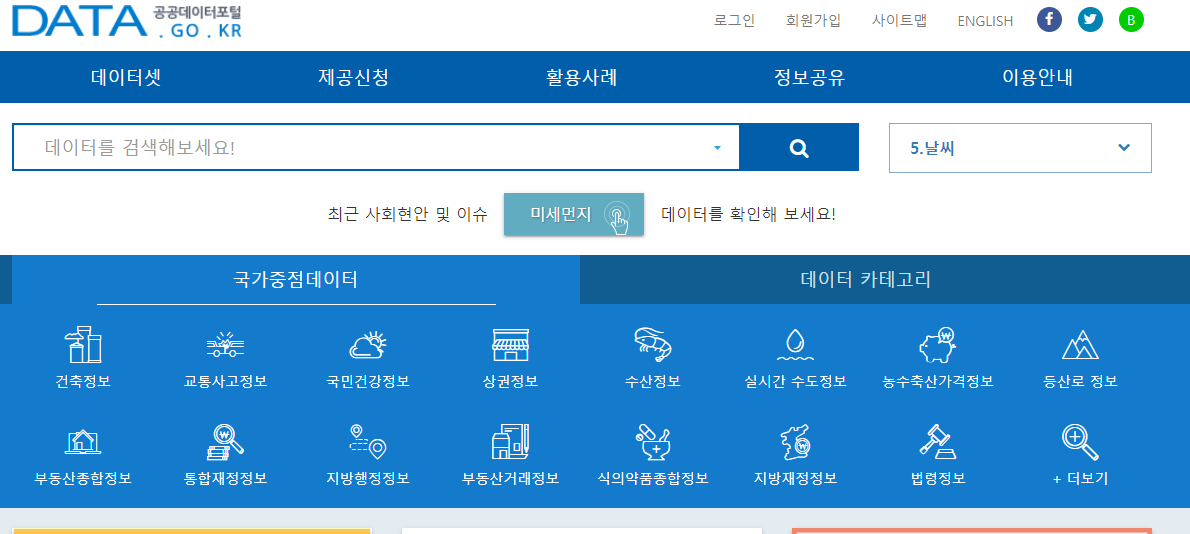Click the 미세먼지 issue button
This screenshot has height=534, width=1190.
click(x=574, y=214)
